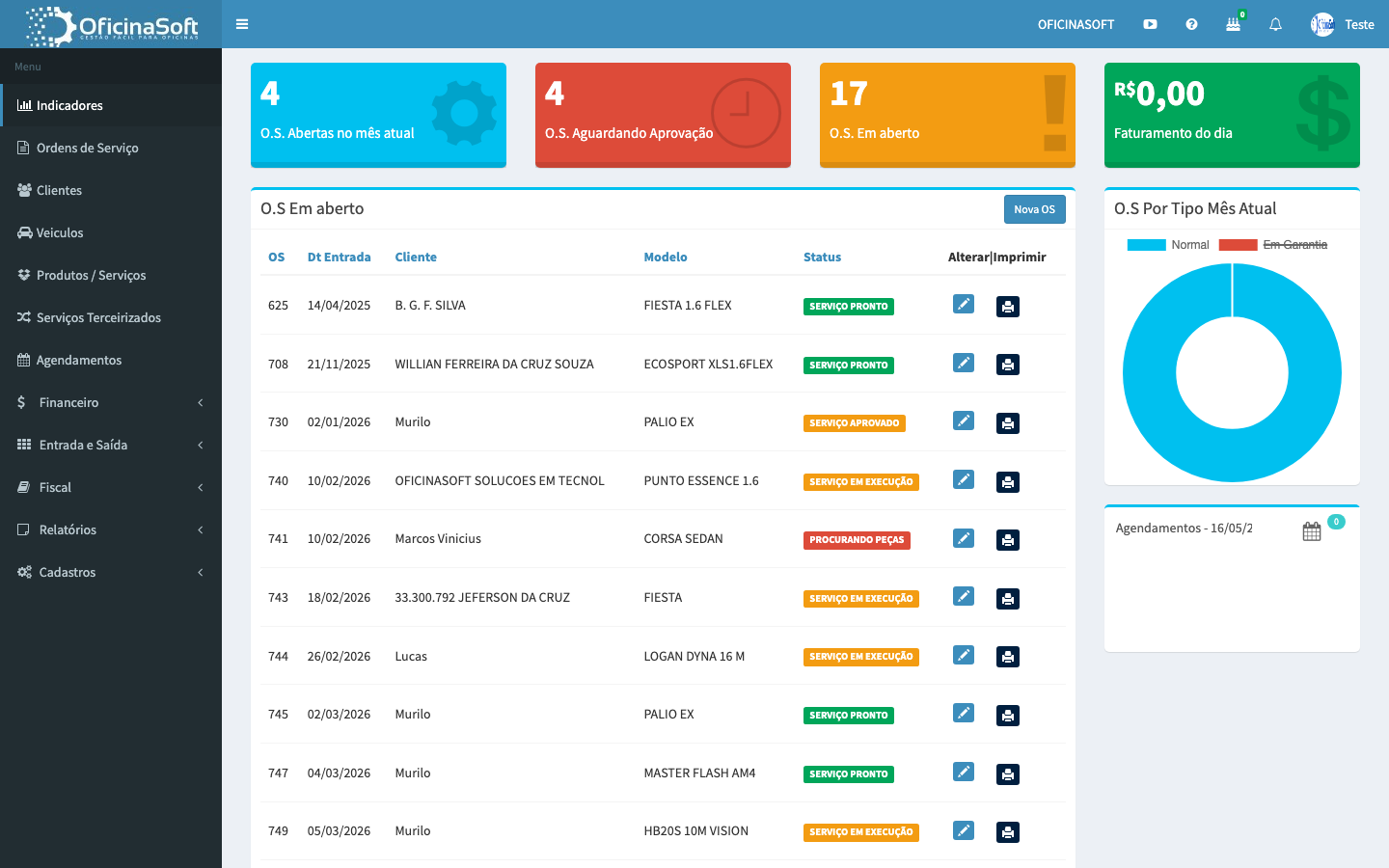Click the Nova OS button
1389x868 pixels.
click(x=1034, y=209)
